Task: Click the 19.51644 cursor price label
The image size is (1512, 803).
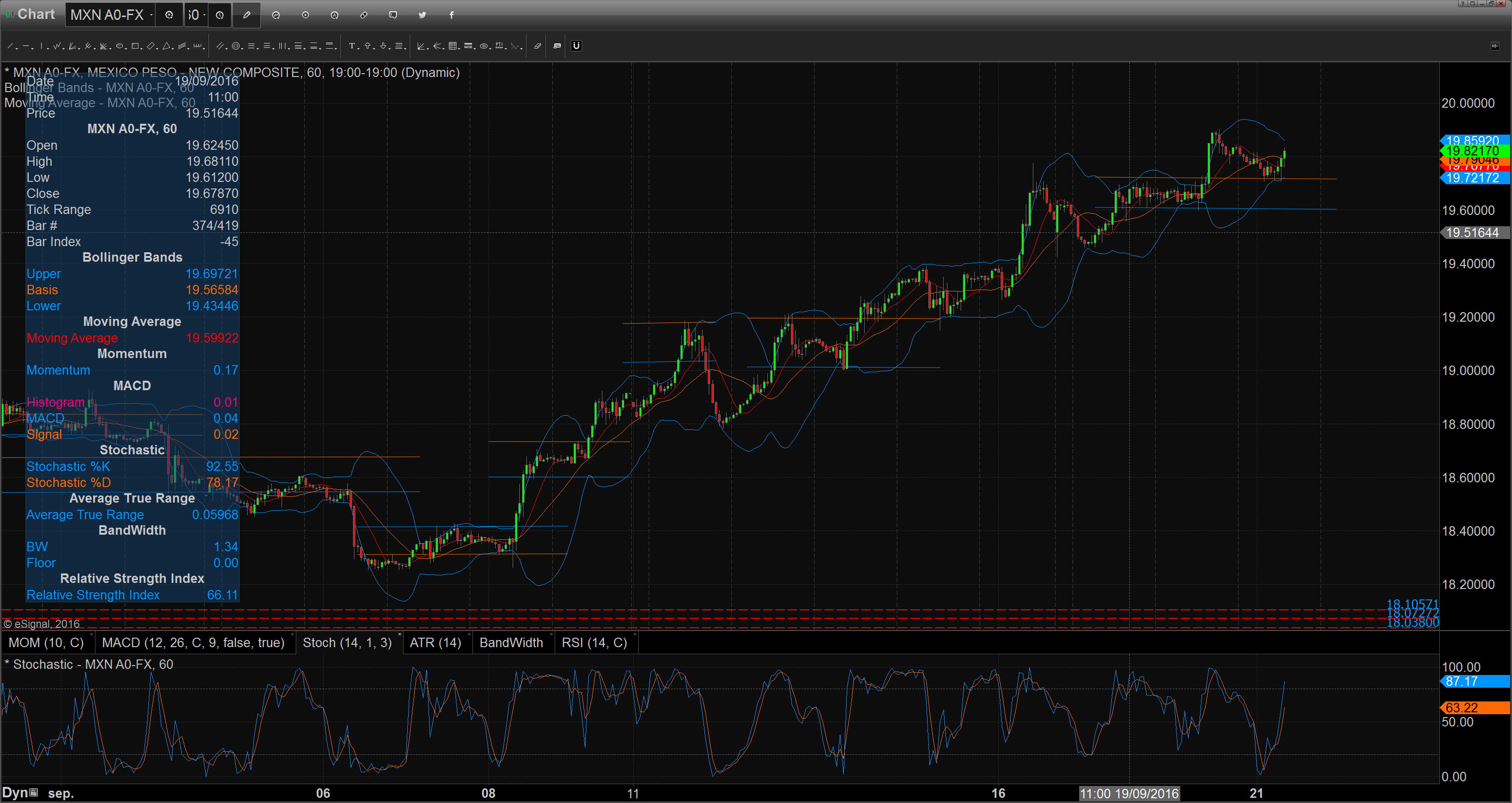Action: (1476, 232)
